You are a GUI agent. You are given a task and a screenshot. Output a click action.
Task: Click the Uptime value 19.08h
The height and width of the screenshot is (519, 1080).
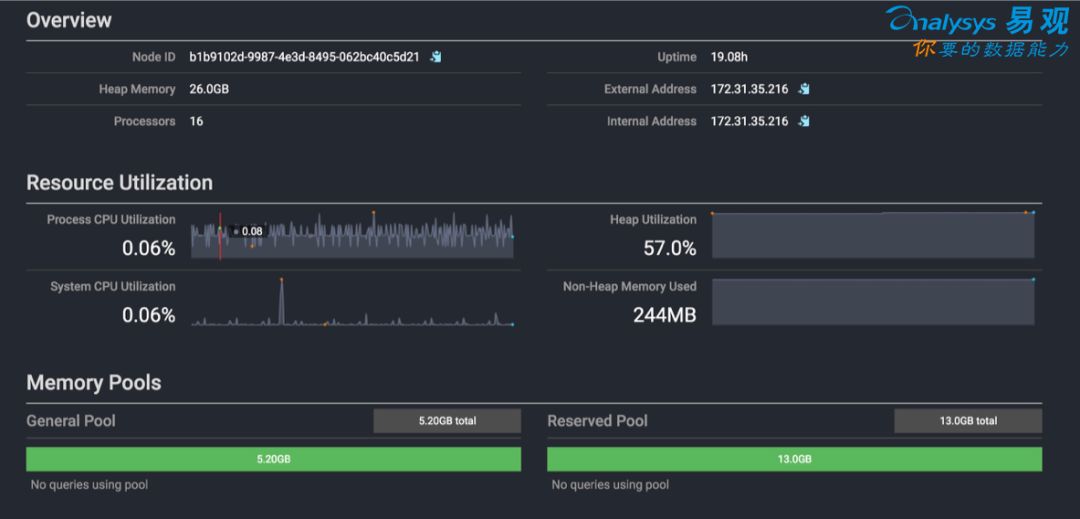coord(731,57)
